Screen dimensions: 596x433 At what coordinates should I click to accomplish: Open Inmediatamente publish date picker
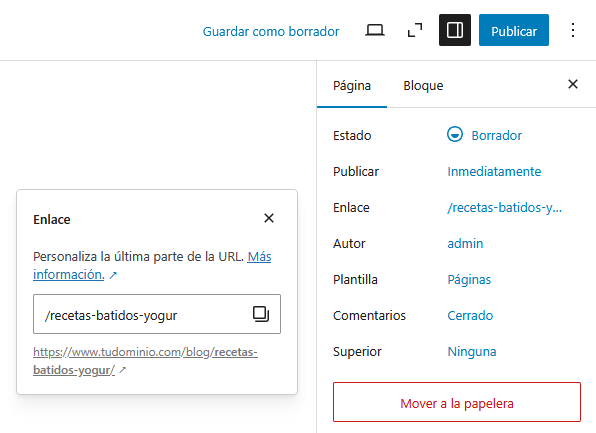click(x=494, y=171)
